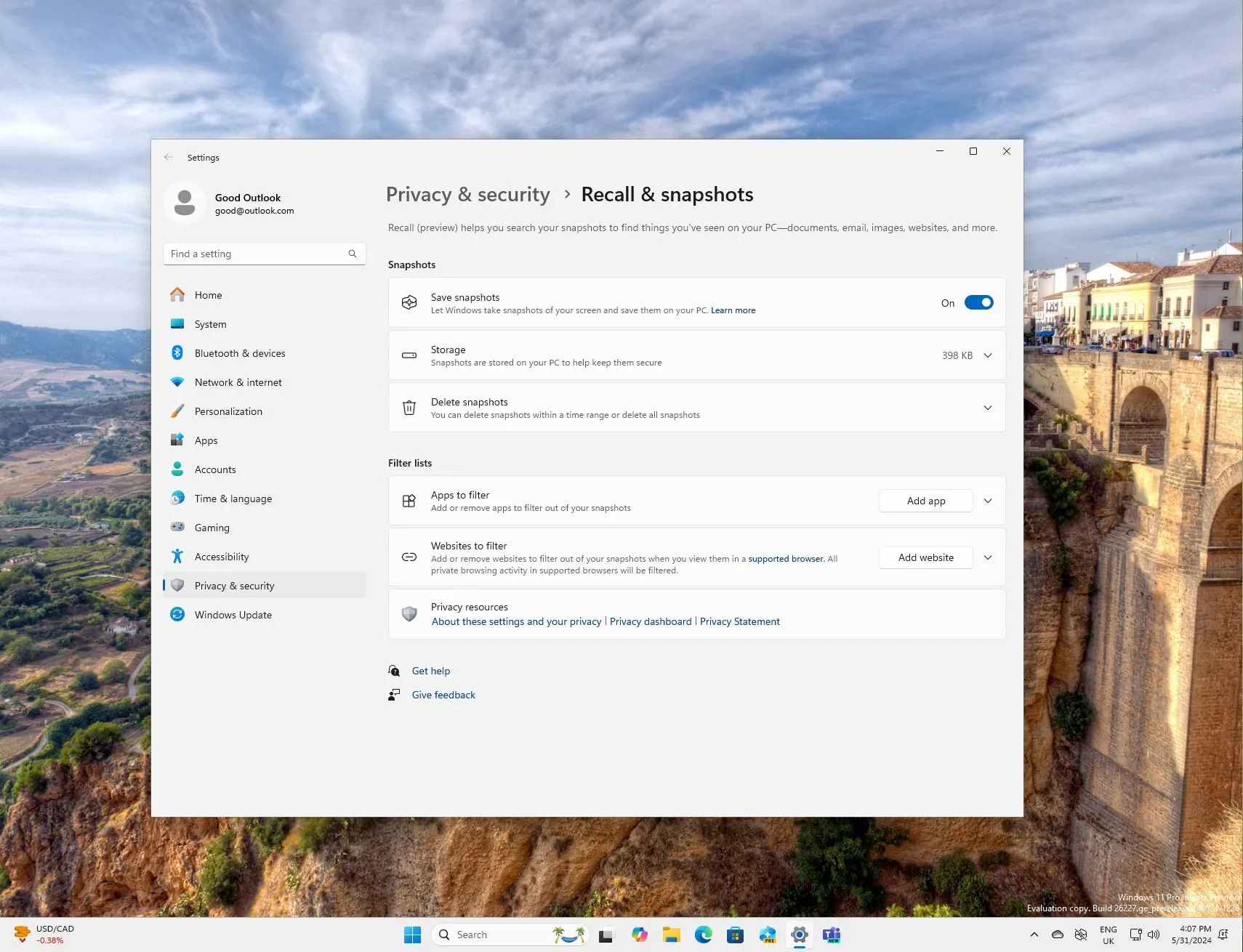Open the Privacy dashboard link
The width and height of the screenshot is (1243, 952).
tap(650, 621)
